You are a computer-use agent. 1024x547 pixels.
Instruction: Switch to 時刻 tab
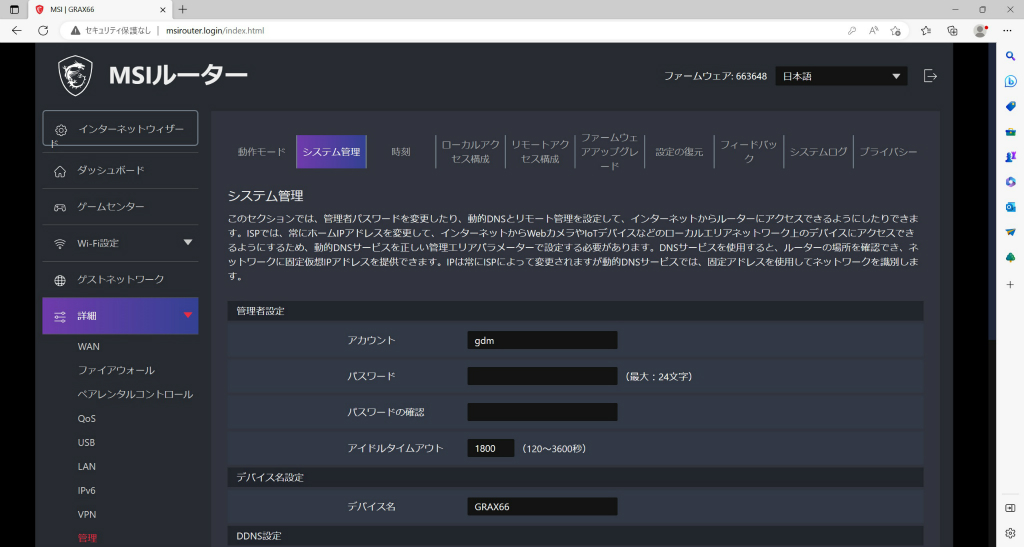click(400, 152)
